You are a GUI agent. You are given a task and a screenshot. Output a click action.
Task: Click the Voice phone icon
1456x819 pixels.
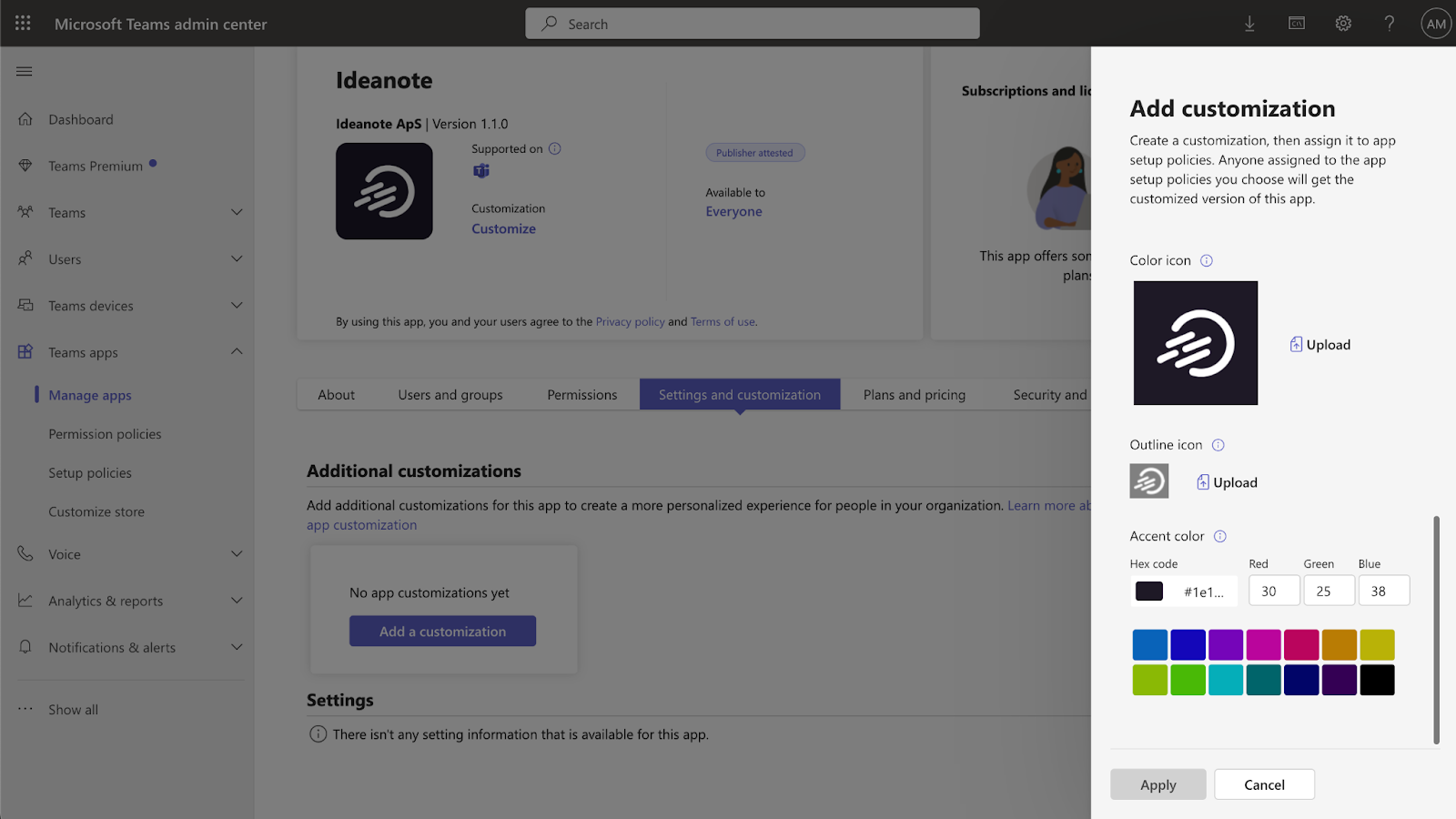(25, 554)
